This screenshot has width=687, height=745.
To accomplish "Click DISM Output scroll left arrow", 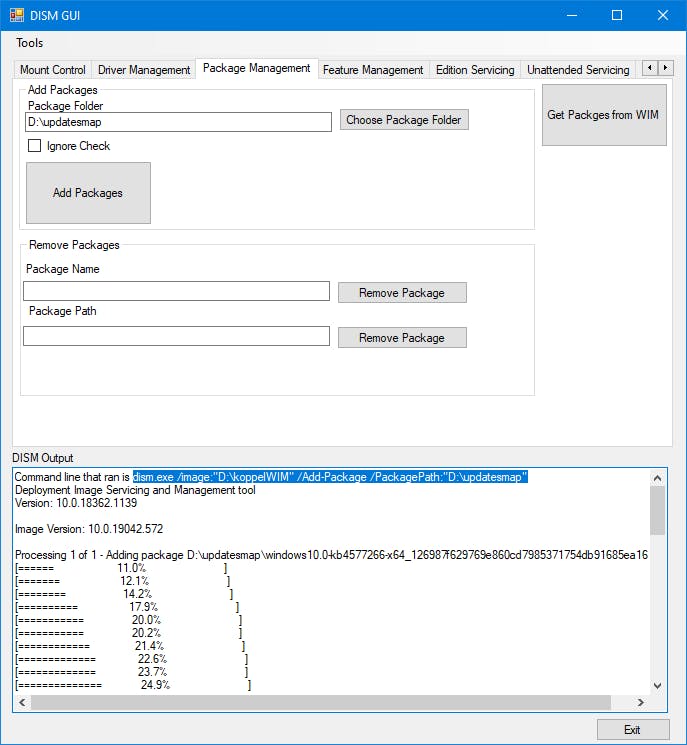I will point(22,702).
